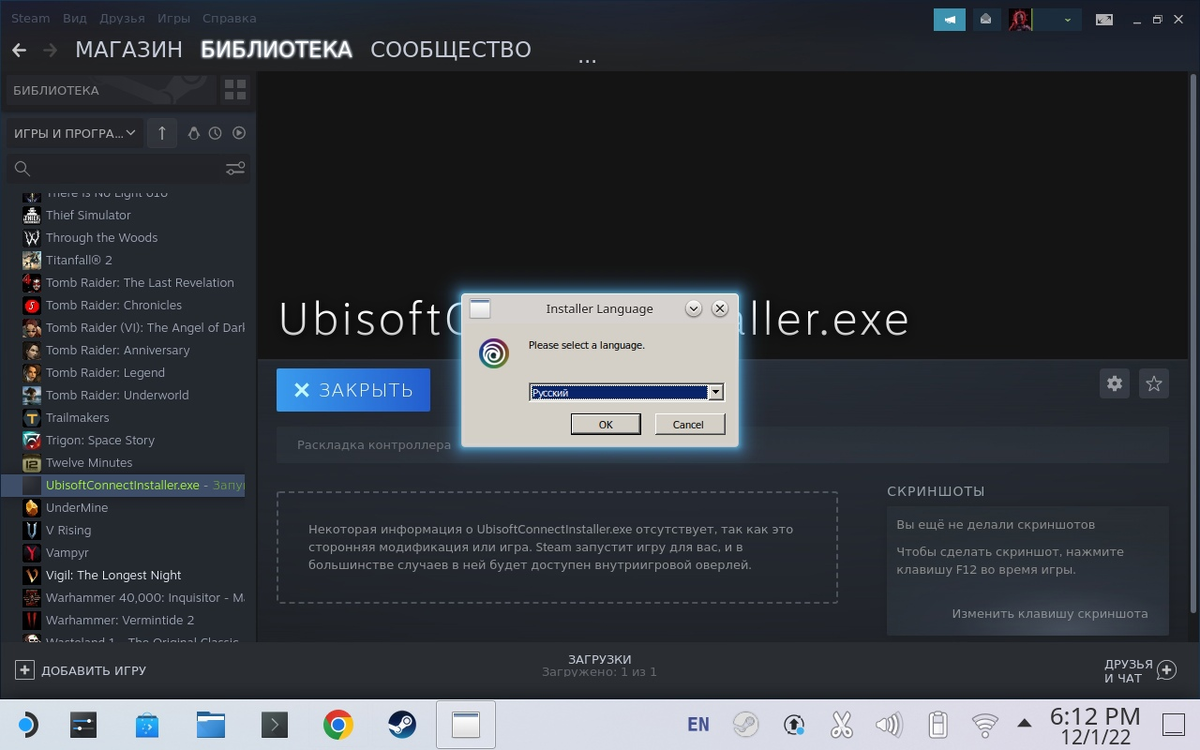Click Steam announcements megaphone icon
The image size is (1200, 750).
coord(950,19)
